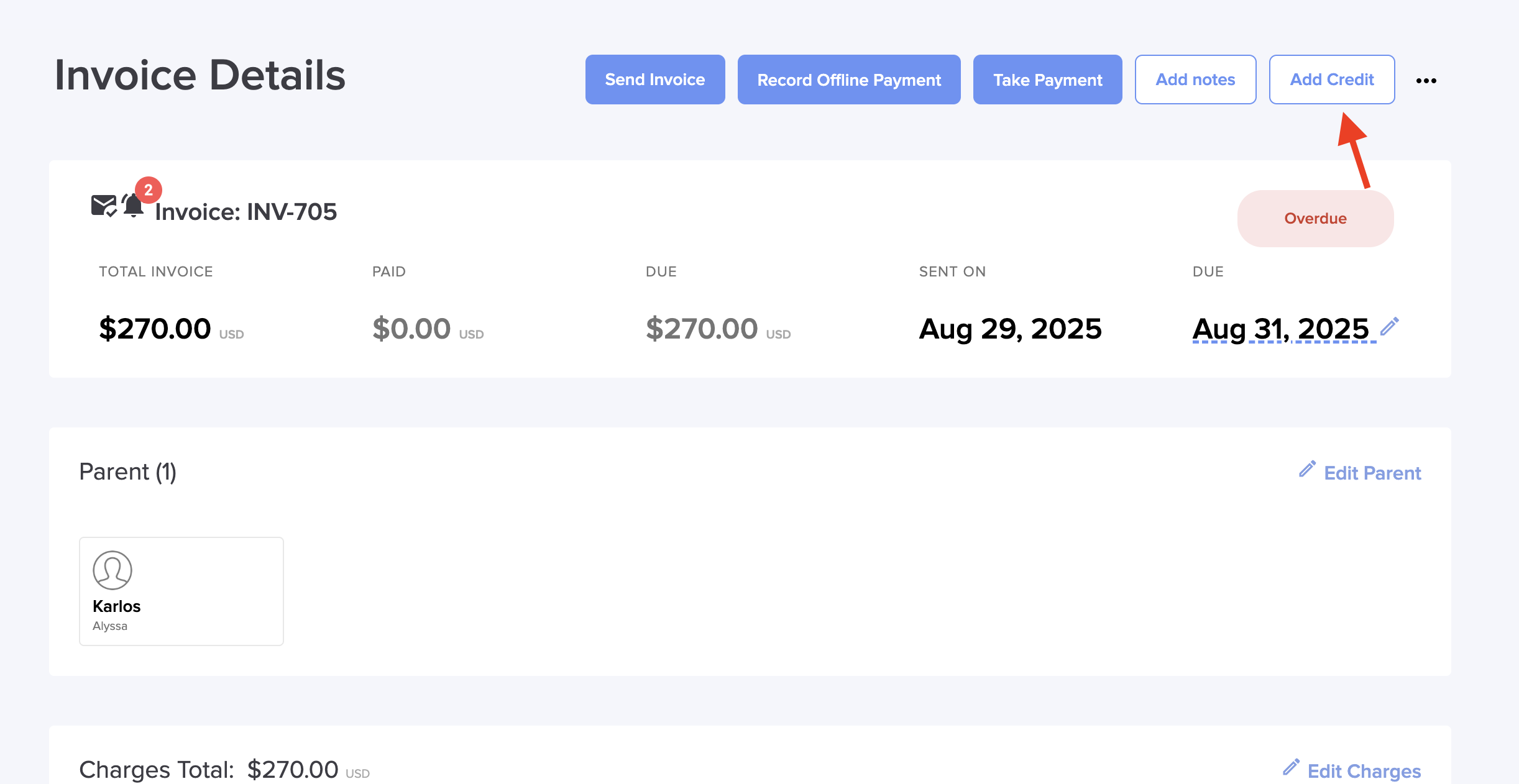Open the Karlos parent card

pyautogui.click(x=181, y=591)
